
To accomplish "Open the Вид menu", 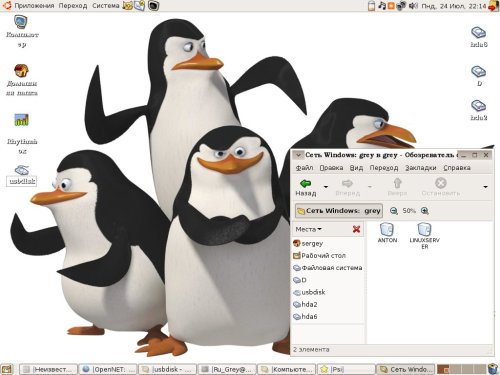I will tap(356, 168).
